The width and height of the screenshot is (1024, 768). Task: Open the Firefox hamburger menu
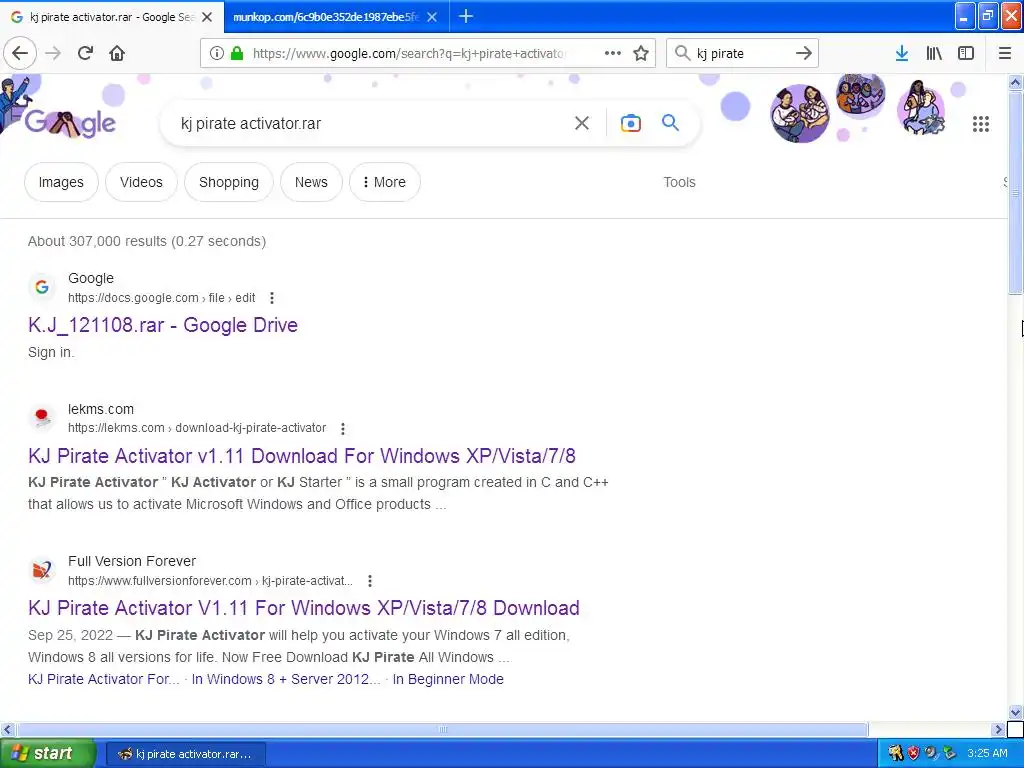pos(1004,53)
